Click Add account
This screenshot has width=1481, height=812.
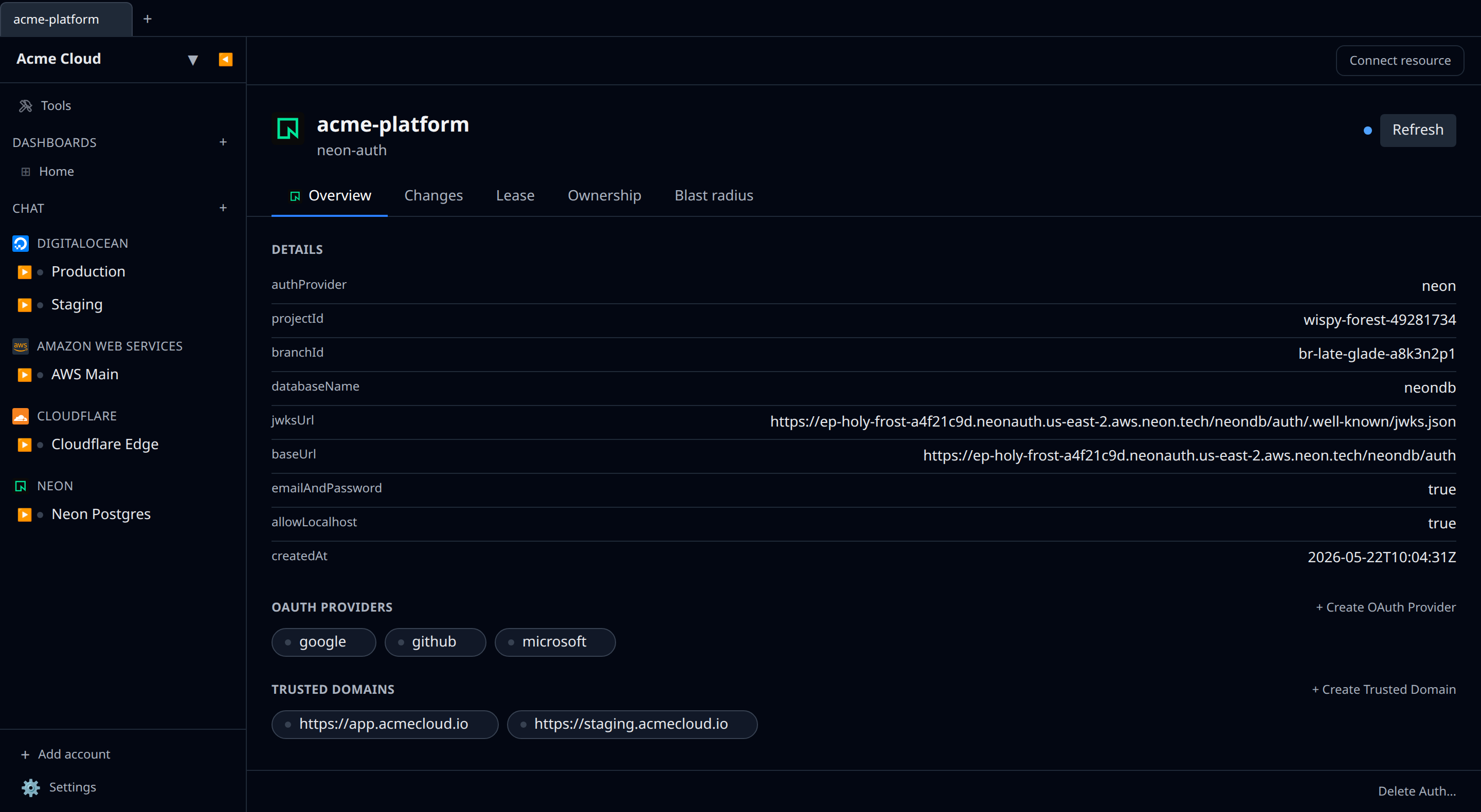65,754
